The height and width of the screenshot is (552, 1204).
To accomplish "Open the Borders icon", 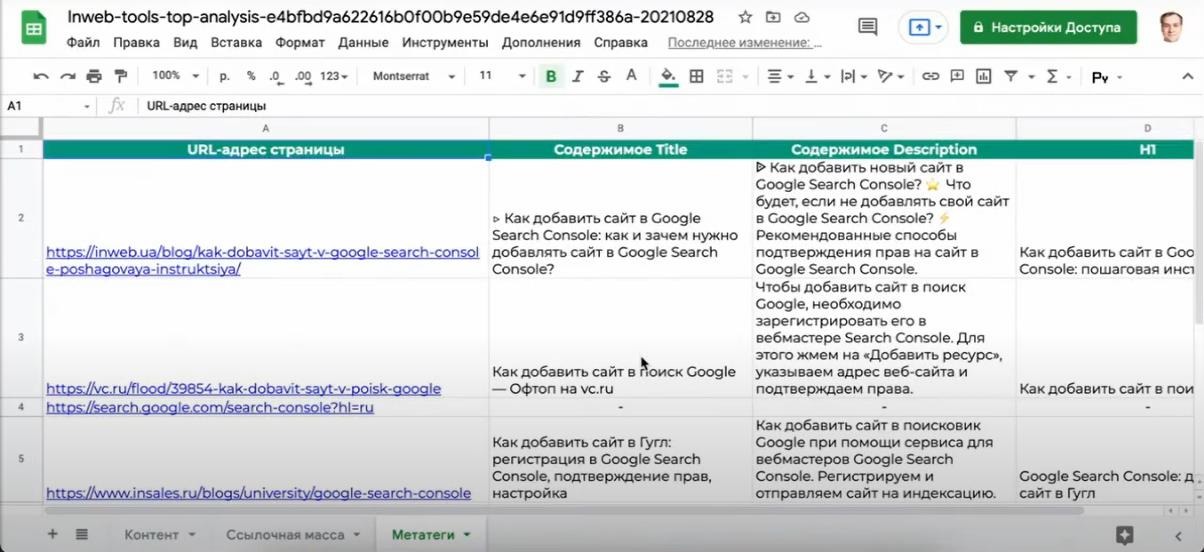I will (x=697, y=76).
